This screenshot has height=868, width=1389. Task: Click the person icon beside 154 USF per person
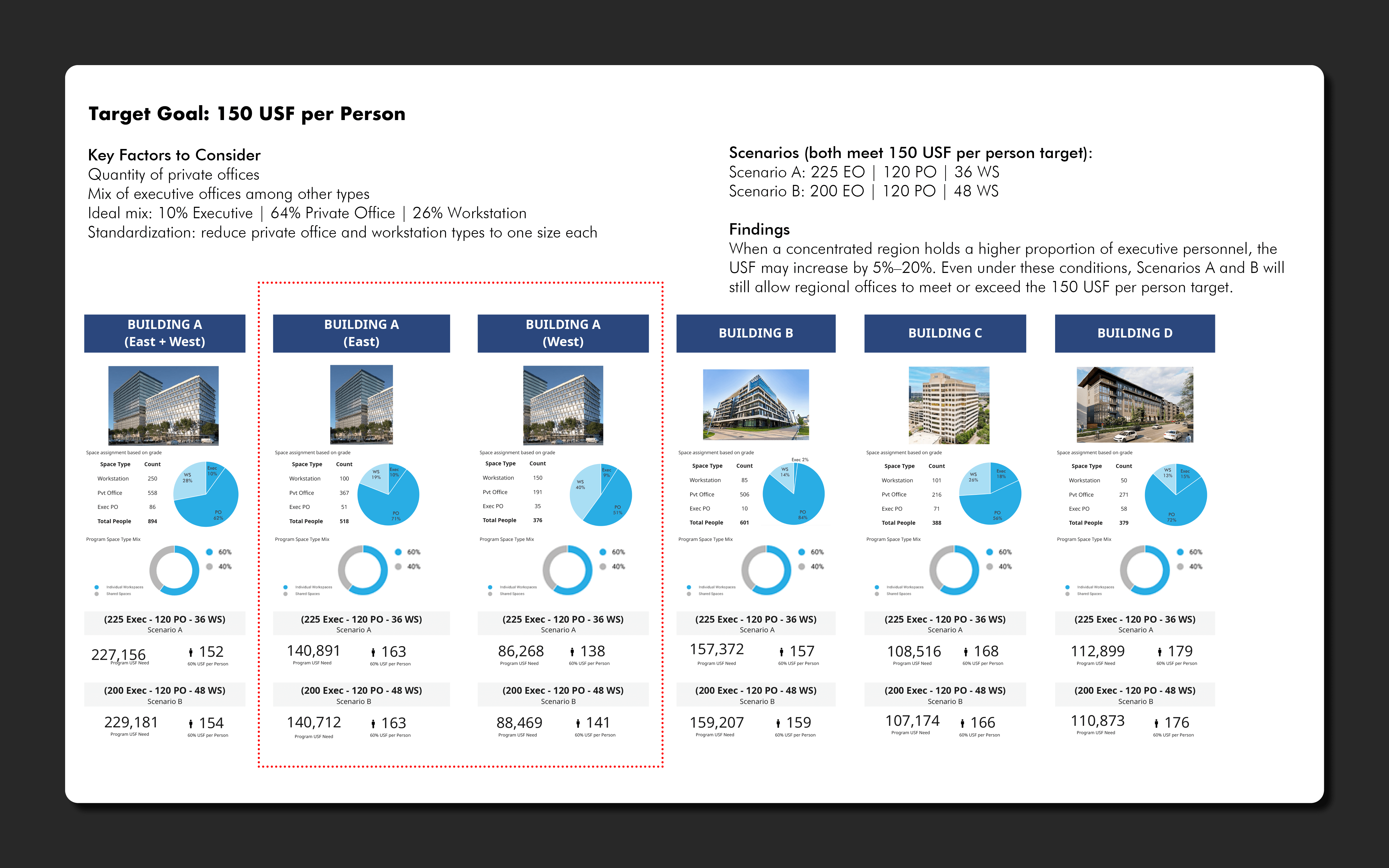[191, 724]
